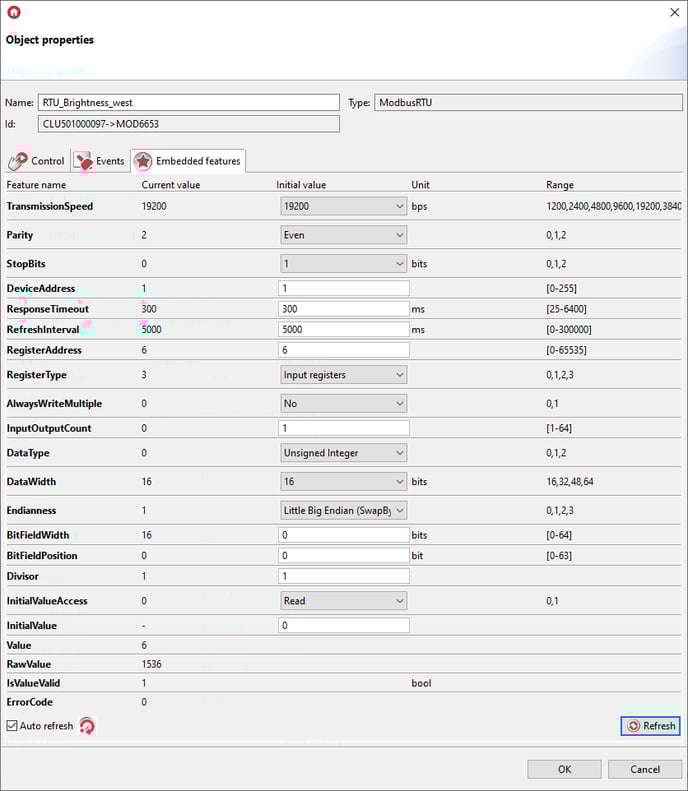Click the Embedded features star icon

(143, 161)
